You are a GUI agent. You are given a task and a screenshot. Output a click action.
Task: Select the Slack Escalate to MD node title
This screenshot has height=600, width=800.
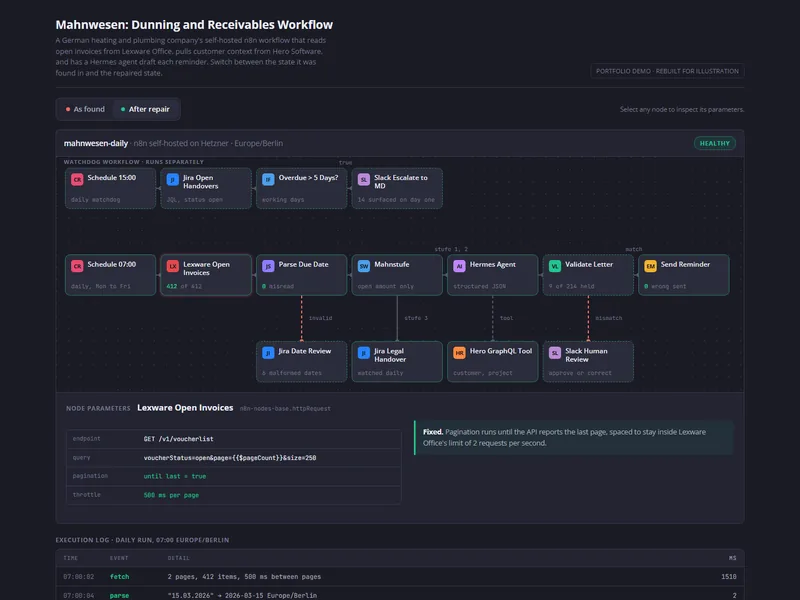[401, 182]
